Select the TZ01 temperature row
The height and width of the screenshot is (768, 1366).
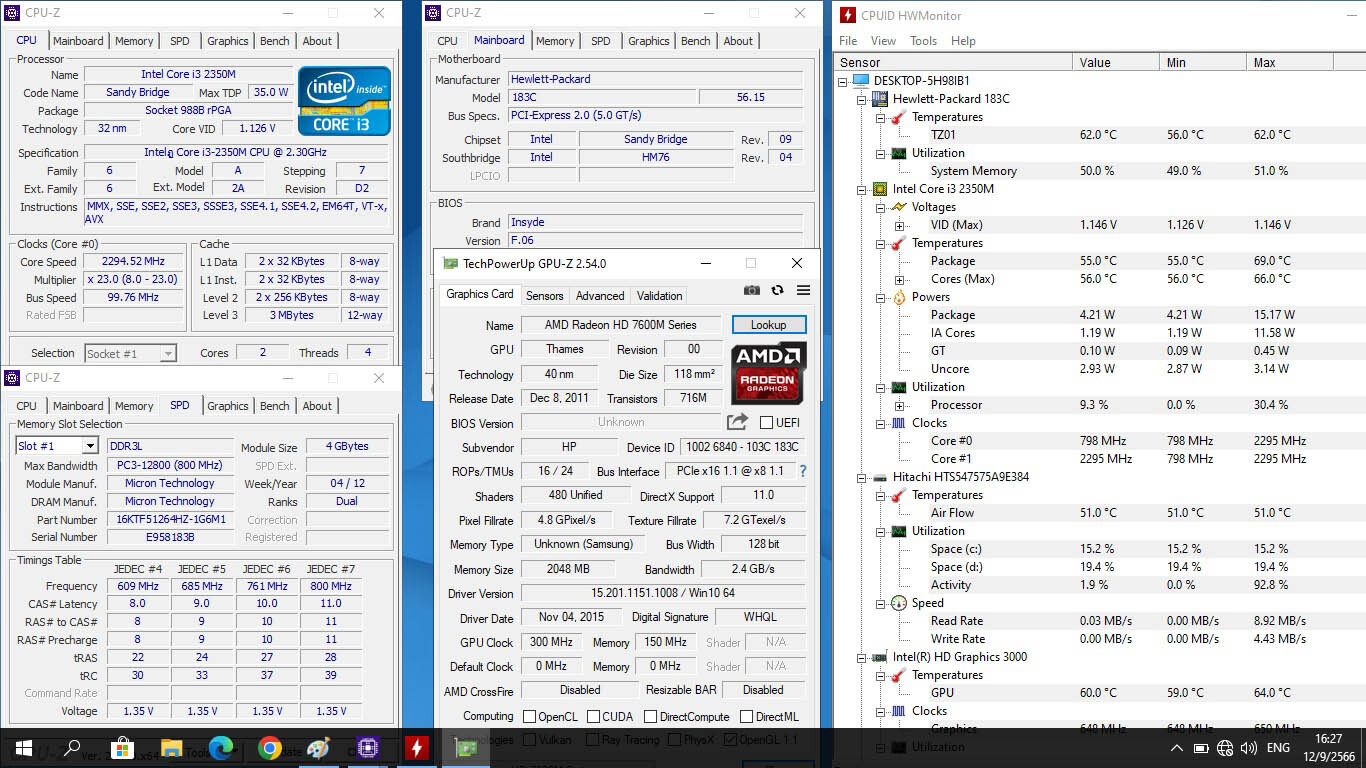[x=1100, y=135]
